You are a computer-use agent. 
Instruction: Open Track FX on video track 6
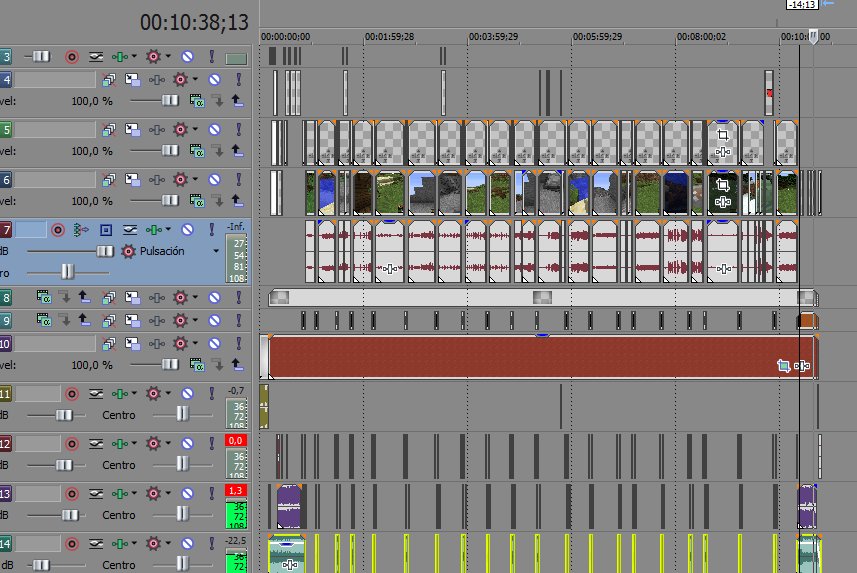pyautogui.click(x=157, y=179)
